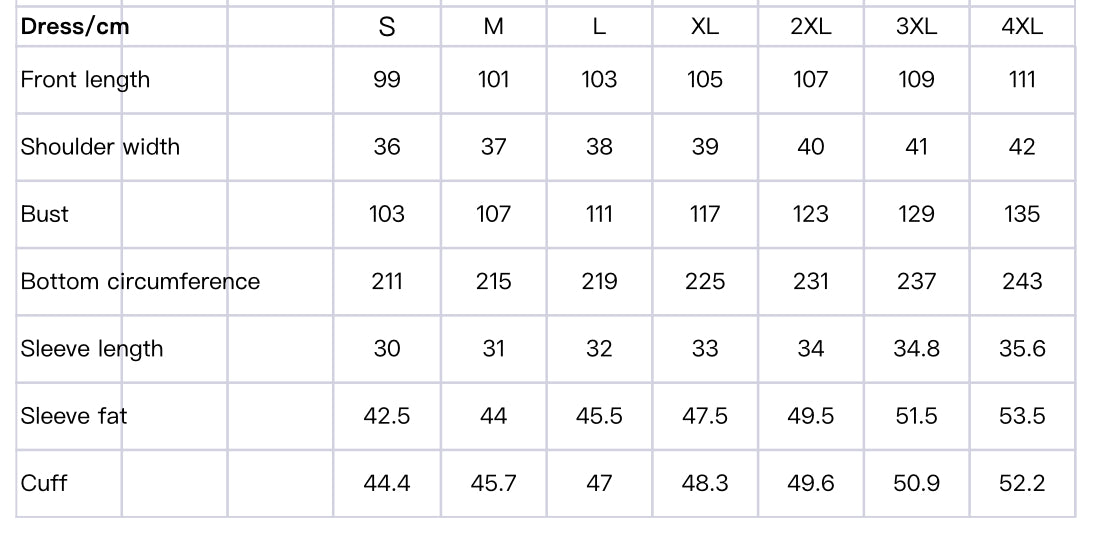Click the Front length row label

[85, 80]
